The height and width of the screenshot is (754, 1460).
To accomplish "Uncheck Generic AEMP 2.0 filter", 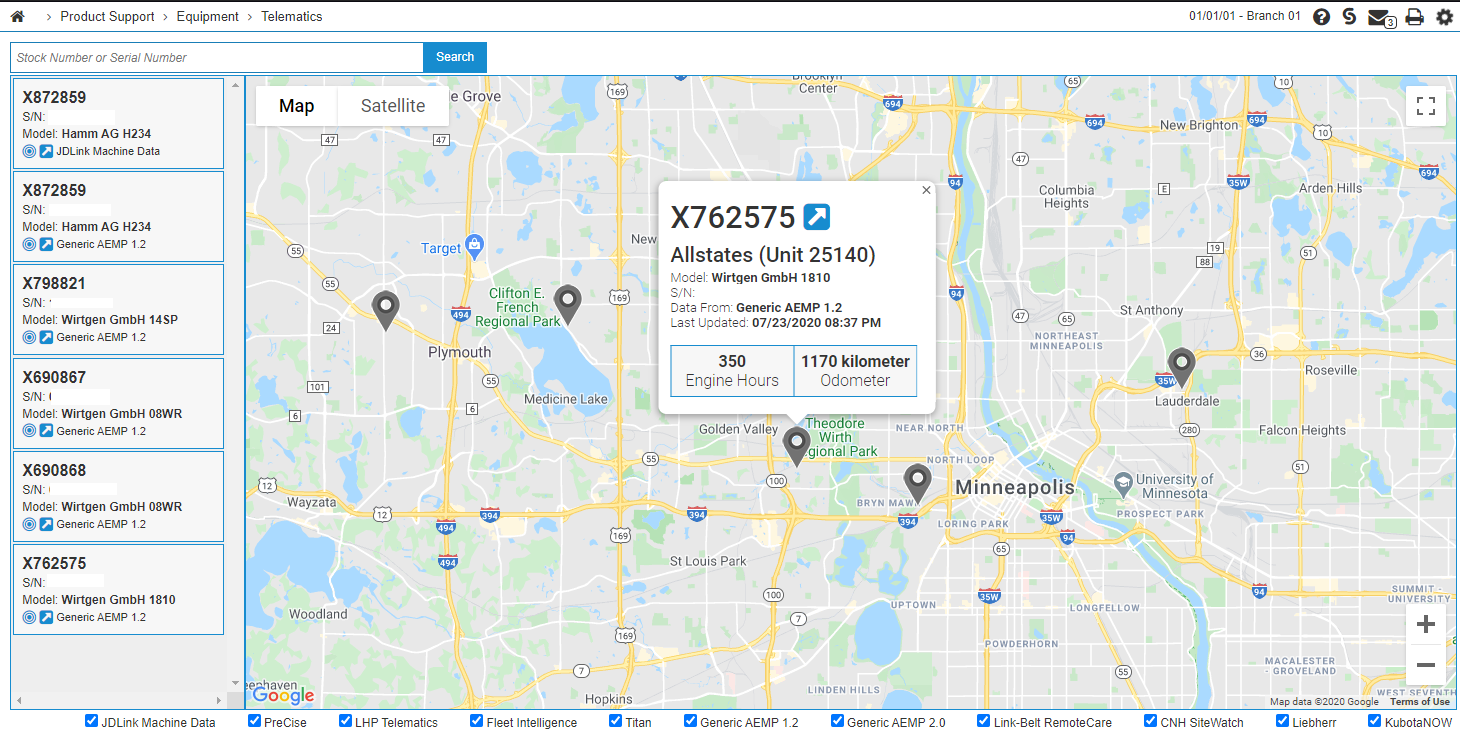I will pos(837,721).
